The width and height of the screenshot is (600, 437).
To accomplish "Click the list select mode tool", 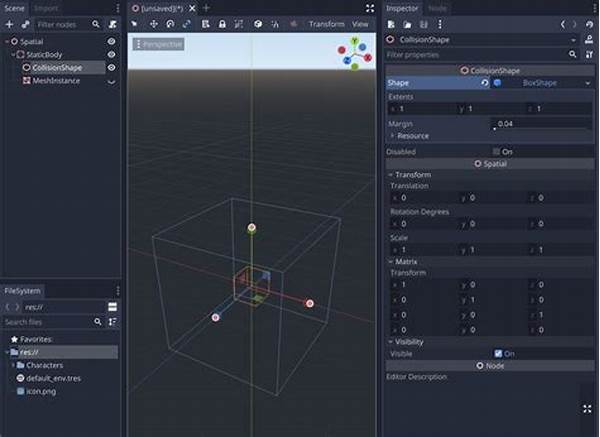I will (205, 24).
